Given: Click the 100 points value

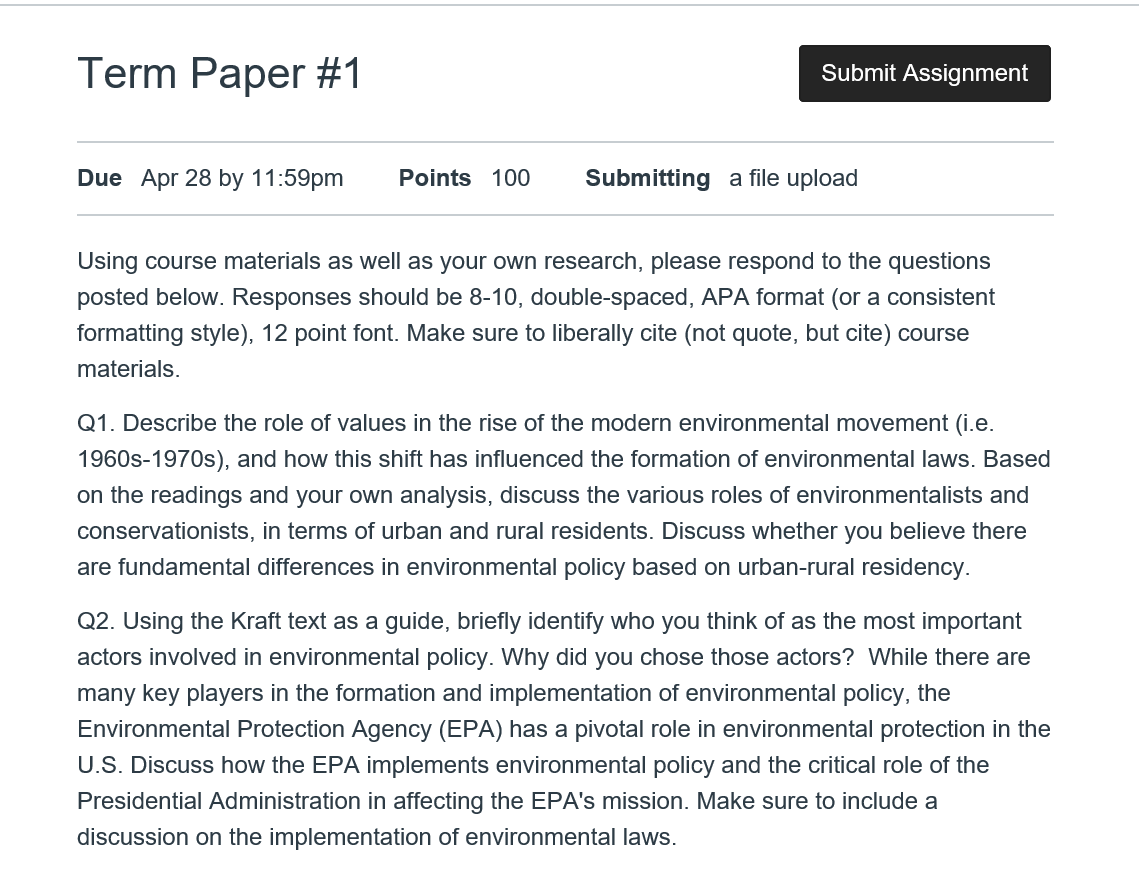Looking at the screenshot, I should click(x=511, y=178).
